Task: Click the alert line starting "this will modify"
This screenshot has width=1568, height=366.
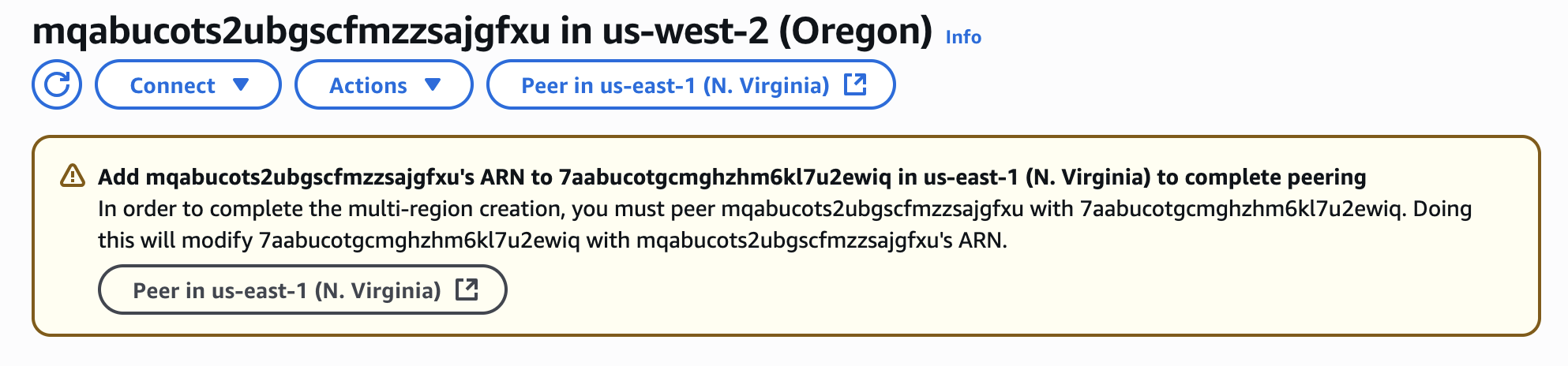Action: [x=553, y=240]
